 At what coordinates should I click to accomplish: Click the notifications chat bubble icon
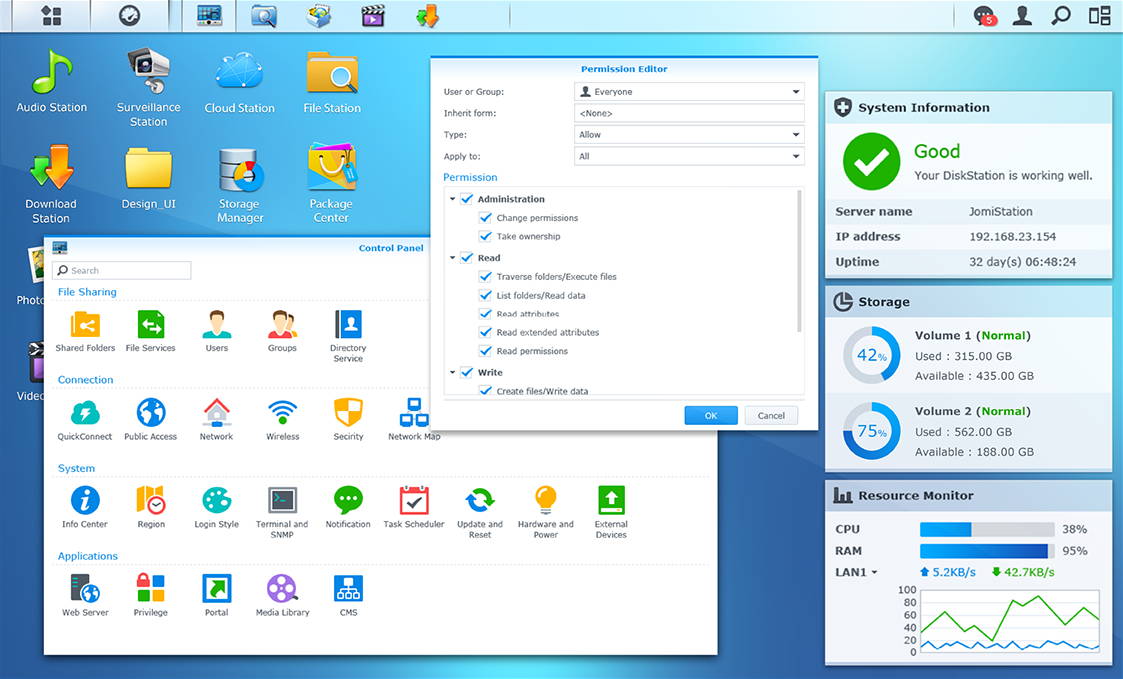(984, 16)
